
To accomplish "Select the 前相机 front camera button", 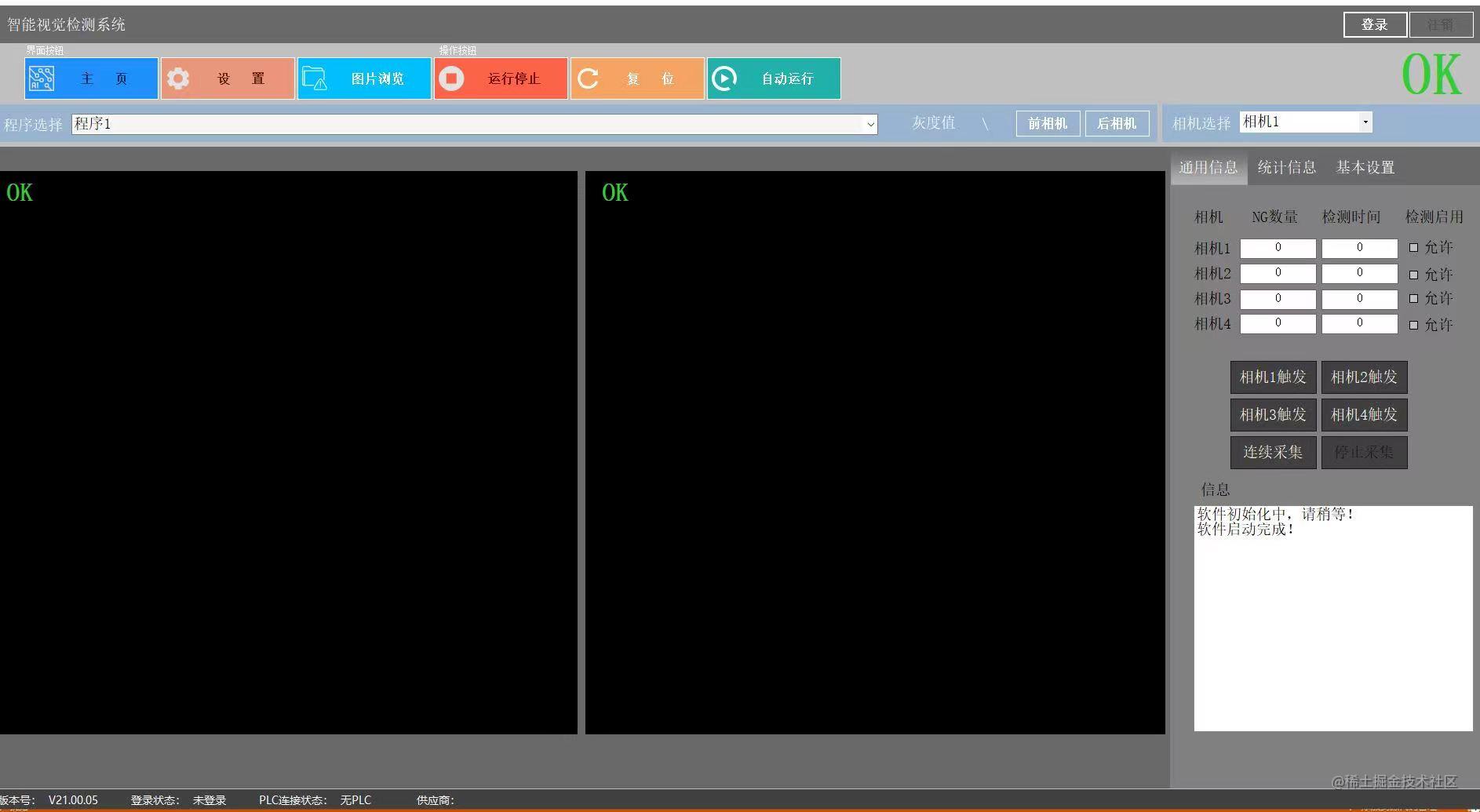I will click(1048, 124).
